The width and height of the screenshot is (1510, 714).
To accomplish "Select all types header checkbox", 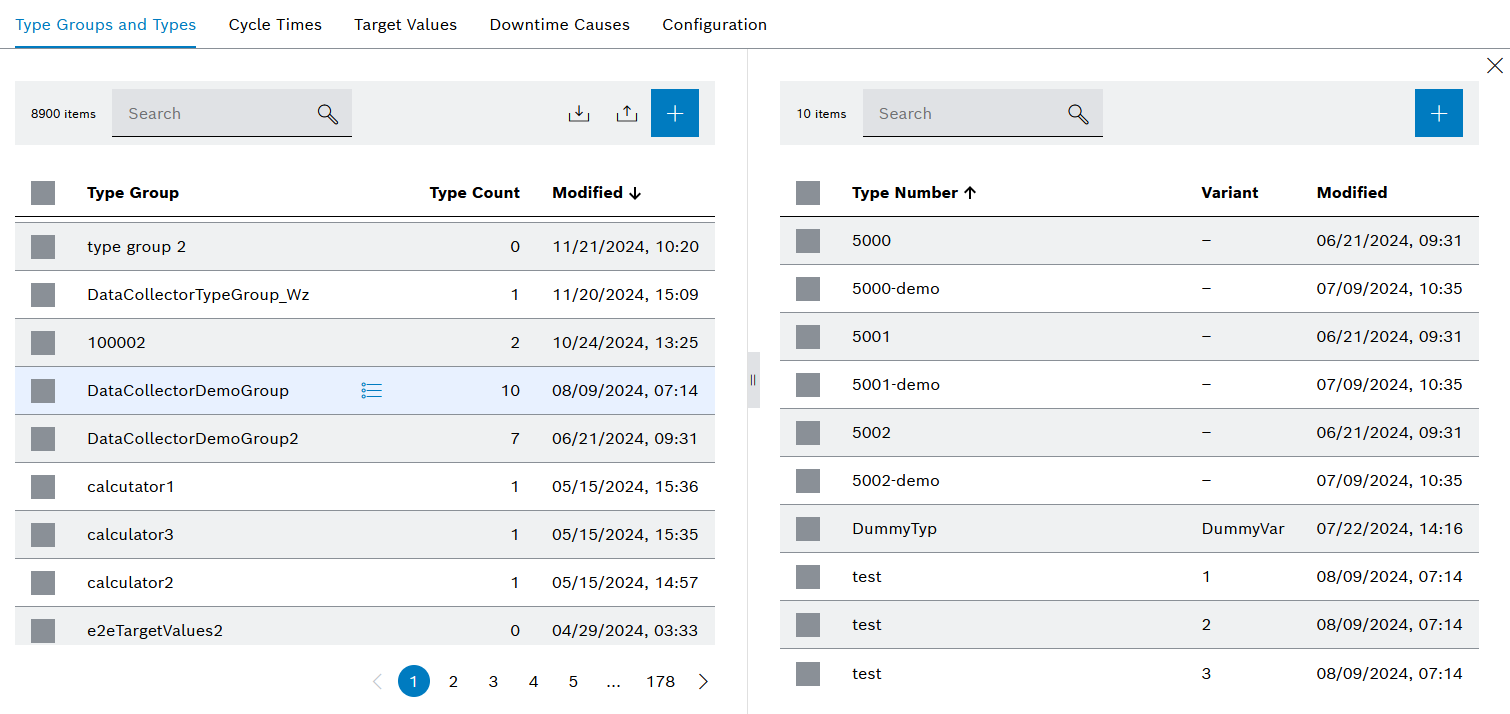I will (808, 193).
